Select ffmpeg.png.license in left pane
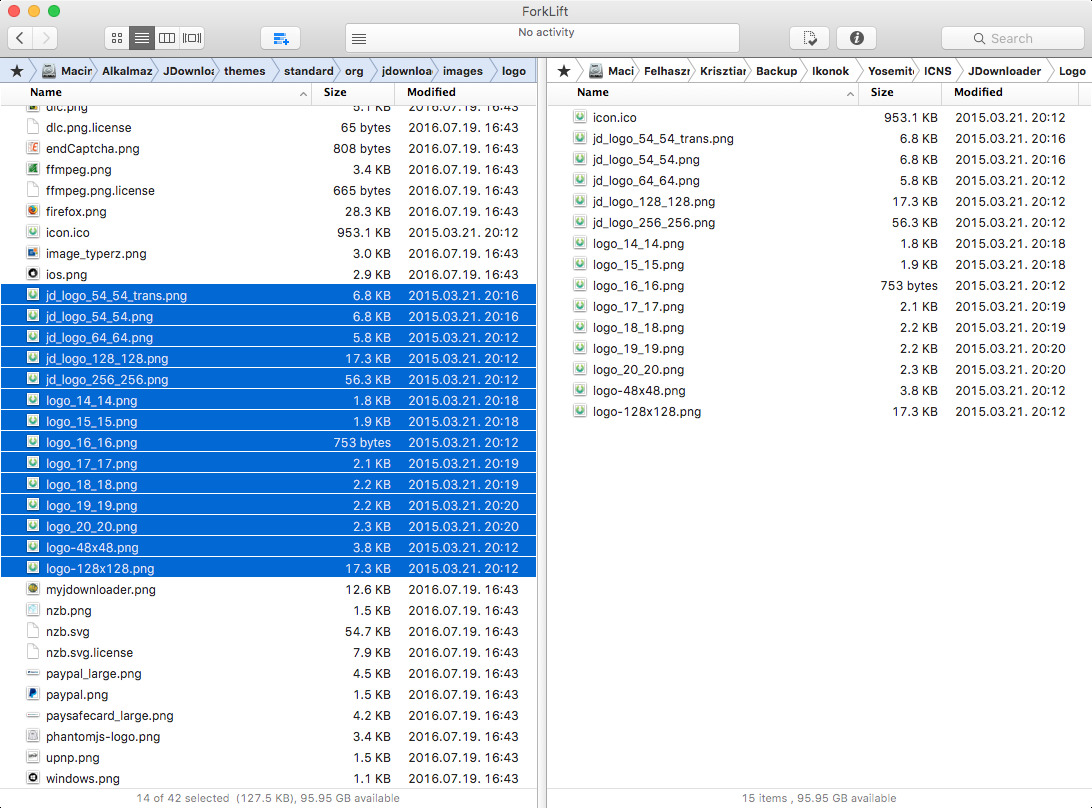1092x808 pixels. [x=269, y=190]
